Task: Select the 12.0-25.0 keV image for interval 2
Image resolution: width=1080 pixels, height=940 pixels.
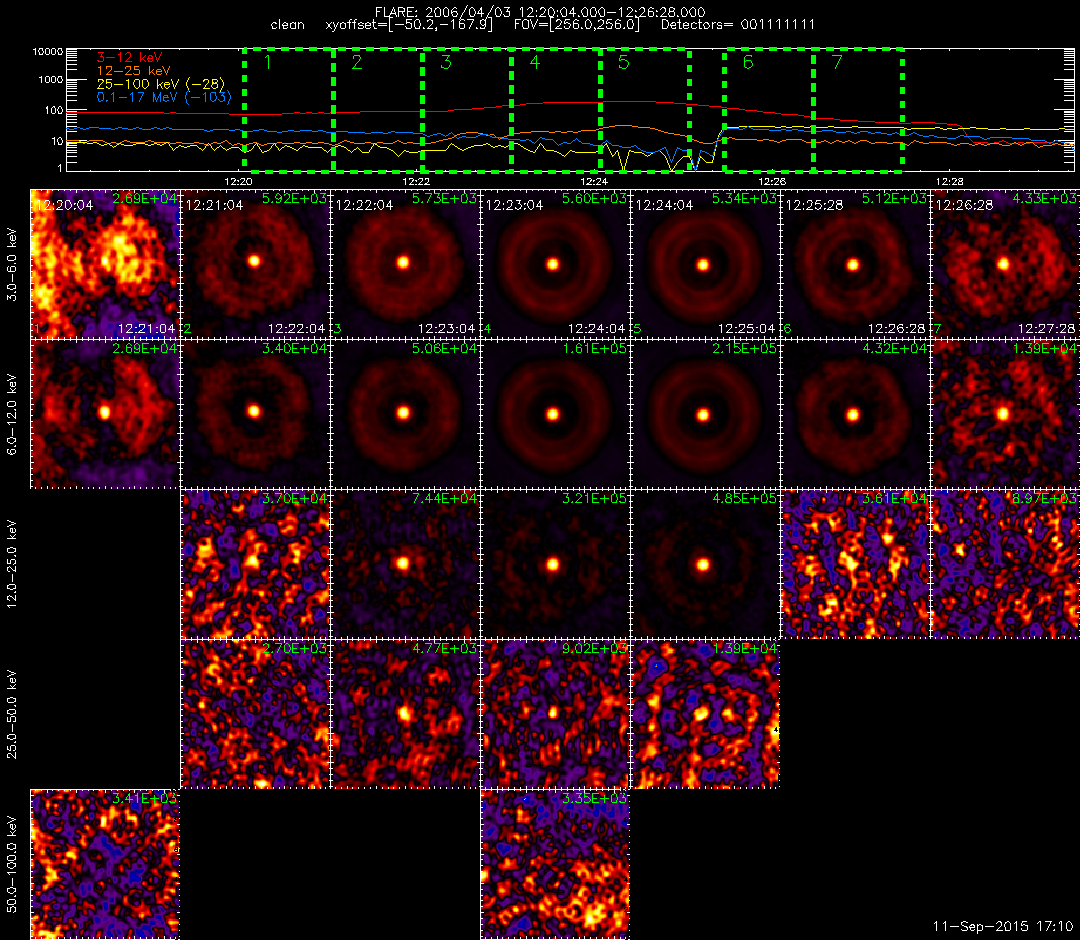Action: tap(255, 564)
